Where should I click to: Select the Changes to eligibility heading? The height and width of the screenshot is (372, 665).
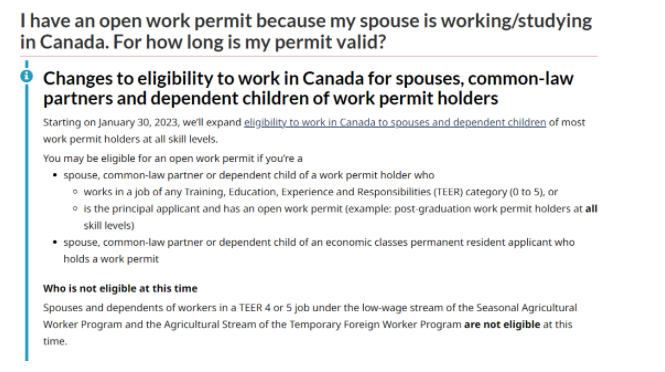tap(308, 88)
